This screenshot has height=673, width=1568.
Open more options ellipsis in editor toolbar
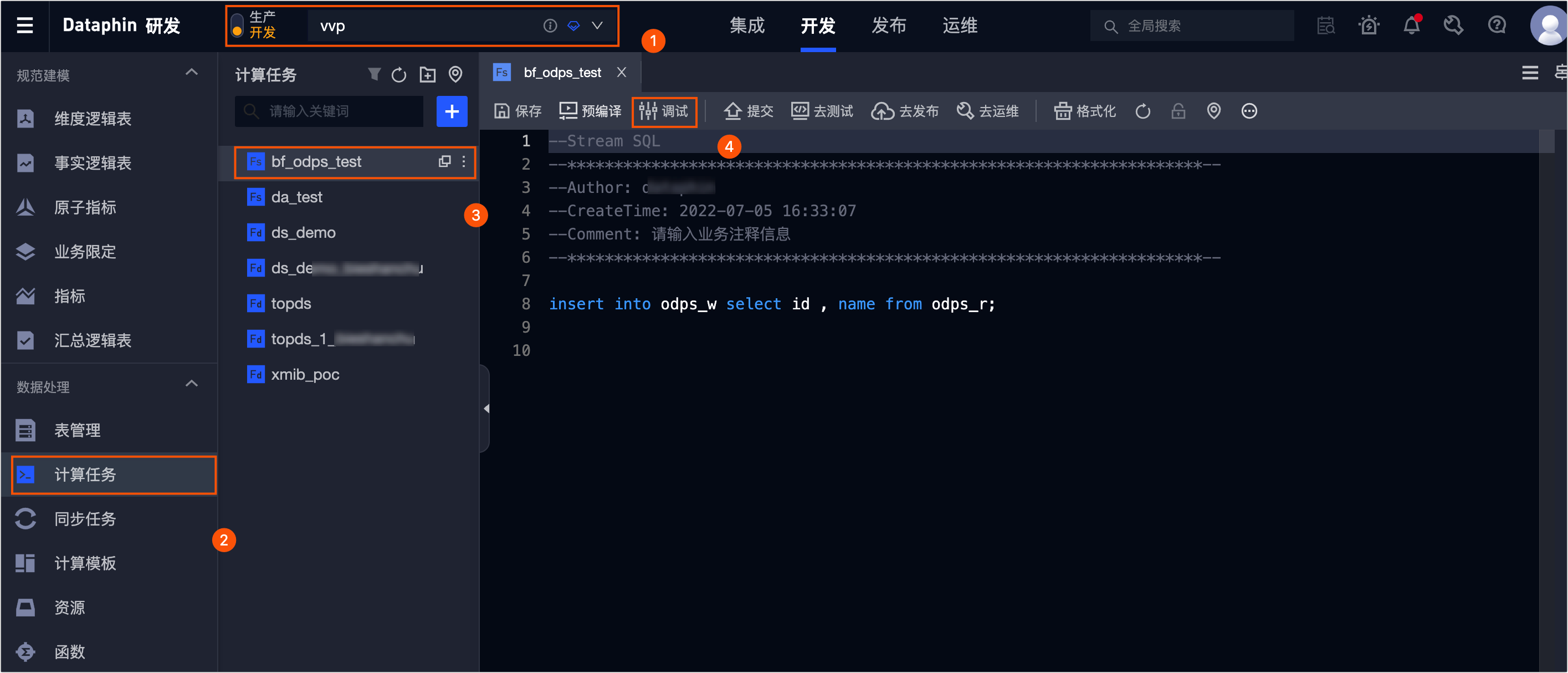[1249, 111]
